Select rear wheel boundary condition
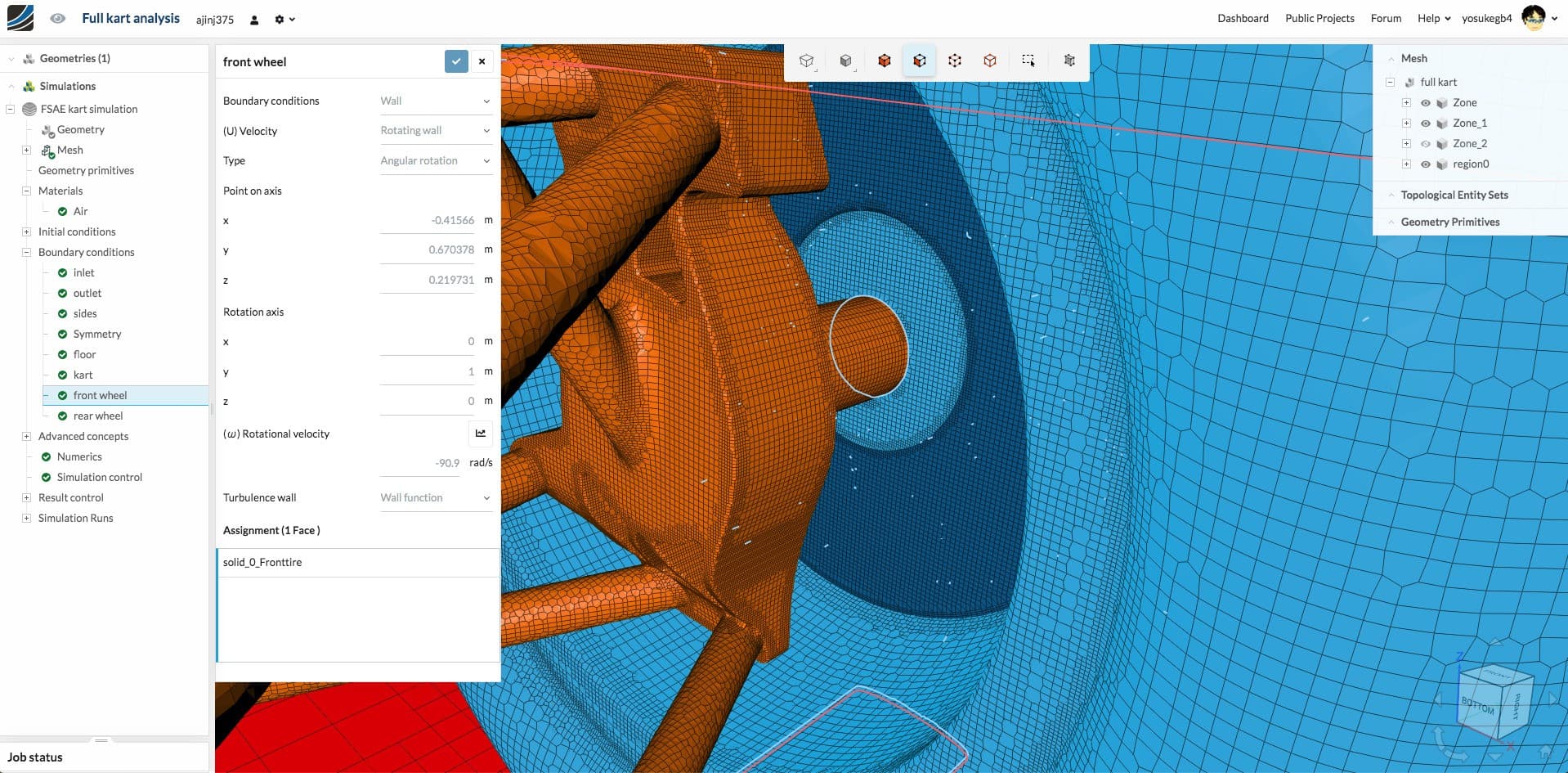This screenshot has height=773, width=1568. [x=97, y=416]
